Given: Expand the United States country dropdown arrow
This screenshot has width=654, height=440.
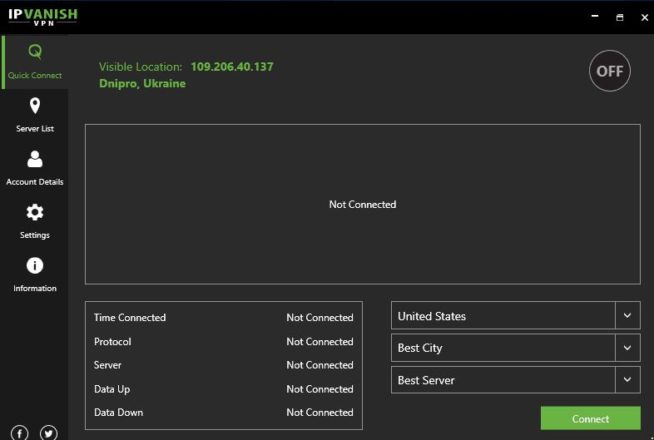Looking at the screenshot, I should click(627, 315).
